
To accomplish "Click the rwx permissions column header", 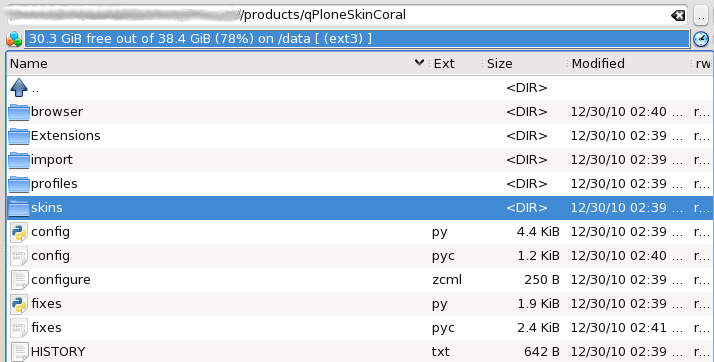I will [703, 63].
